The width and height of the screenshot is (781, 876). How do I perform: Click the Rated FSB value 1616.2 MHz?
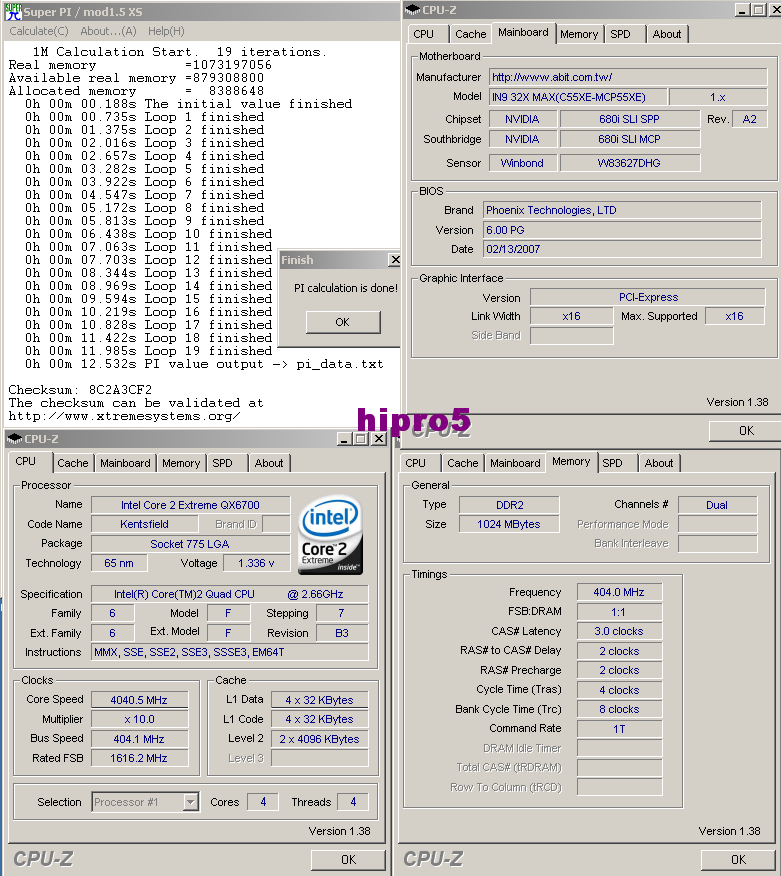[x=139, y=758]
